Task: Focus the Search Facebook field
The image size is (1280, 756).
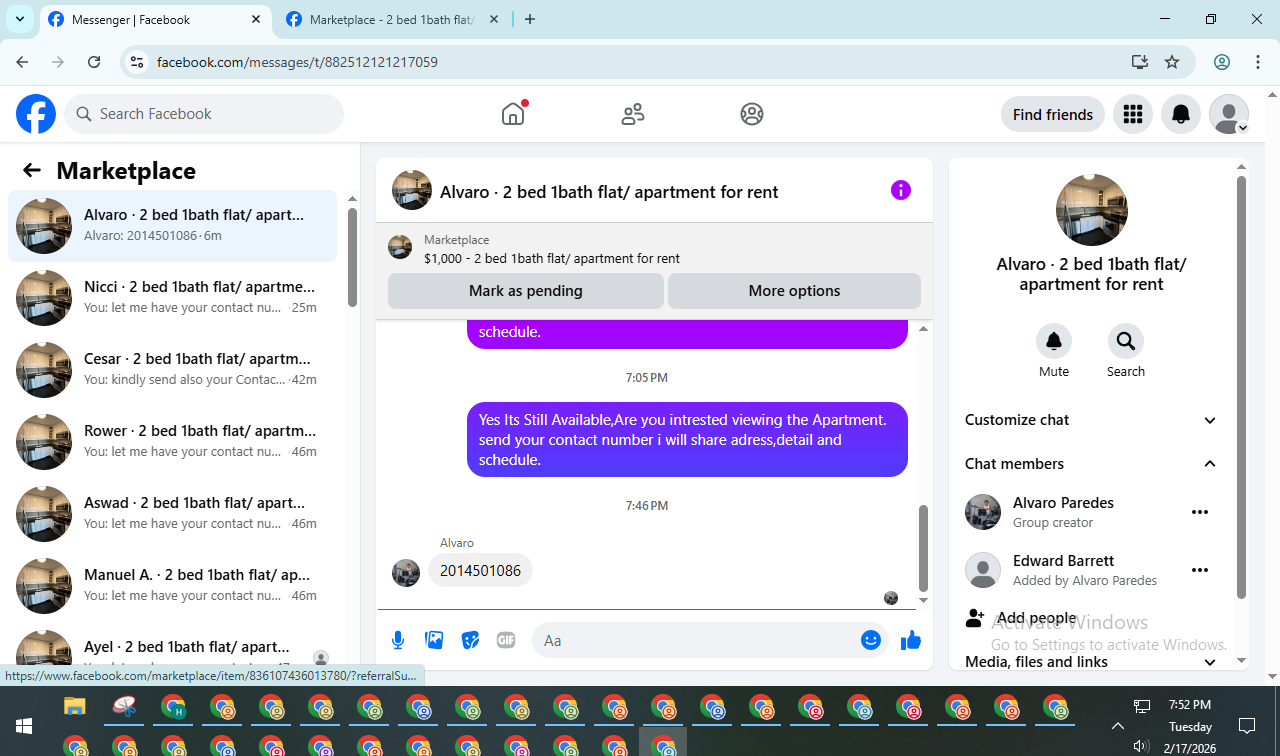Action: [x=204, y=114]
